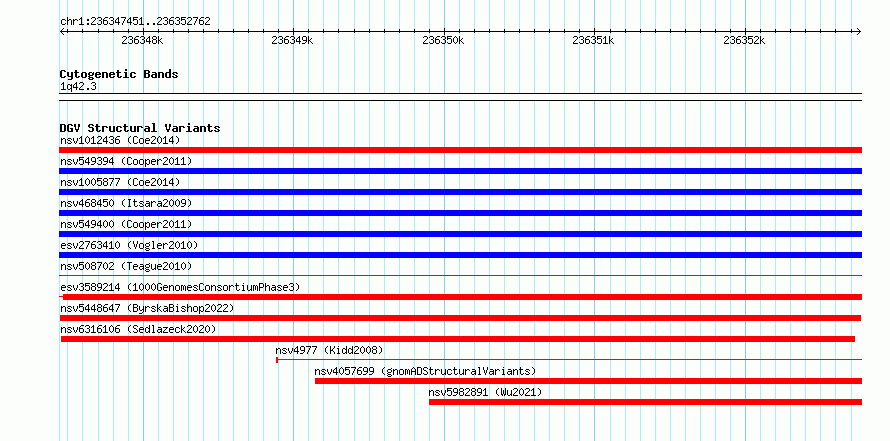
Task: Click the blue nsv549400 variant bar
Action: click(x=460, y=234)
